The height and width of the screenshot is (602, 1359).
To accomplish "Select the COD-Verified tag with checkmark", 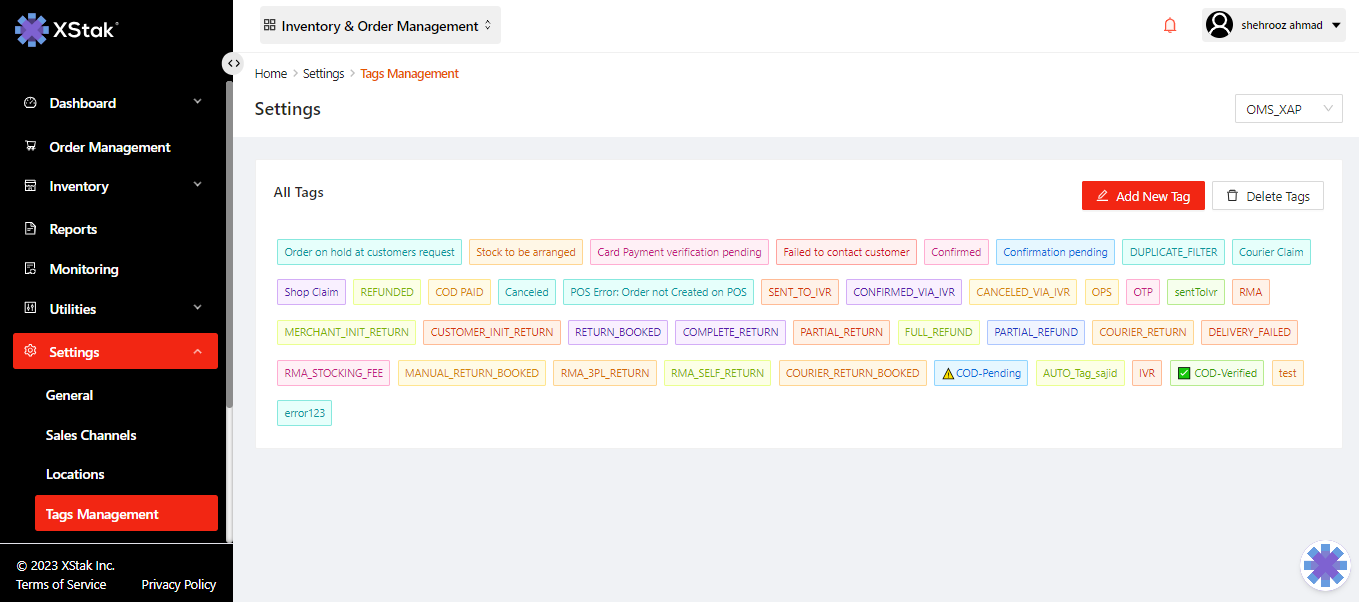I will pyautogui.click(x=1216, y=373).
